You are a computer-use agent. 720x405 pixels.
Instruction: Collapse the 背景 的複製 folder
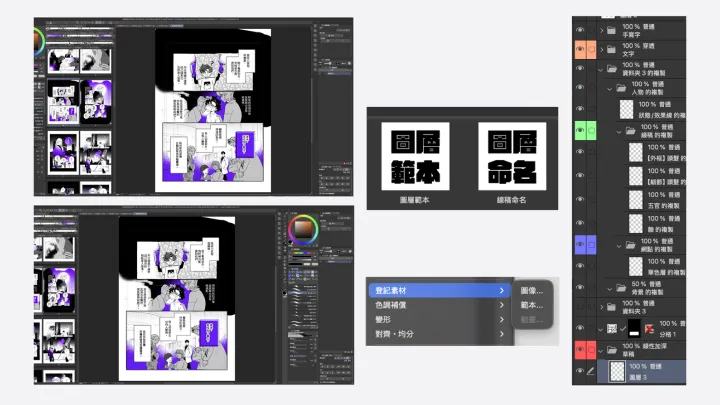[610, 289]
